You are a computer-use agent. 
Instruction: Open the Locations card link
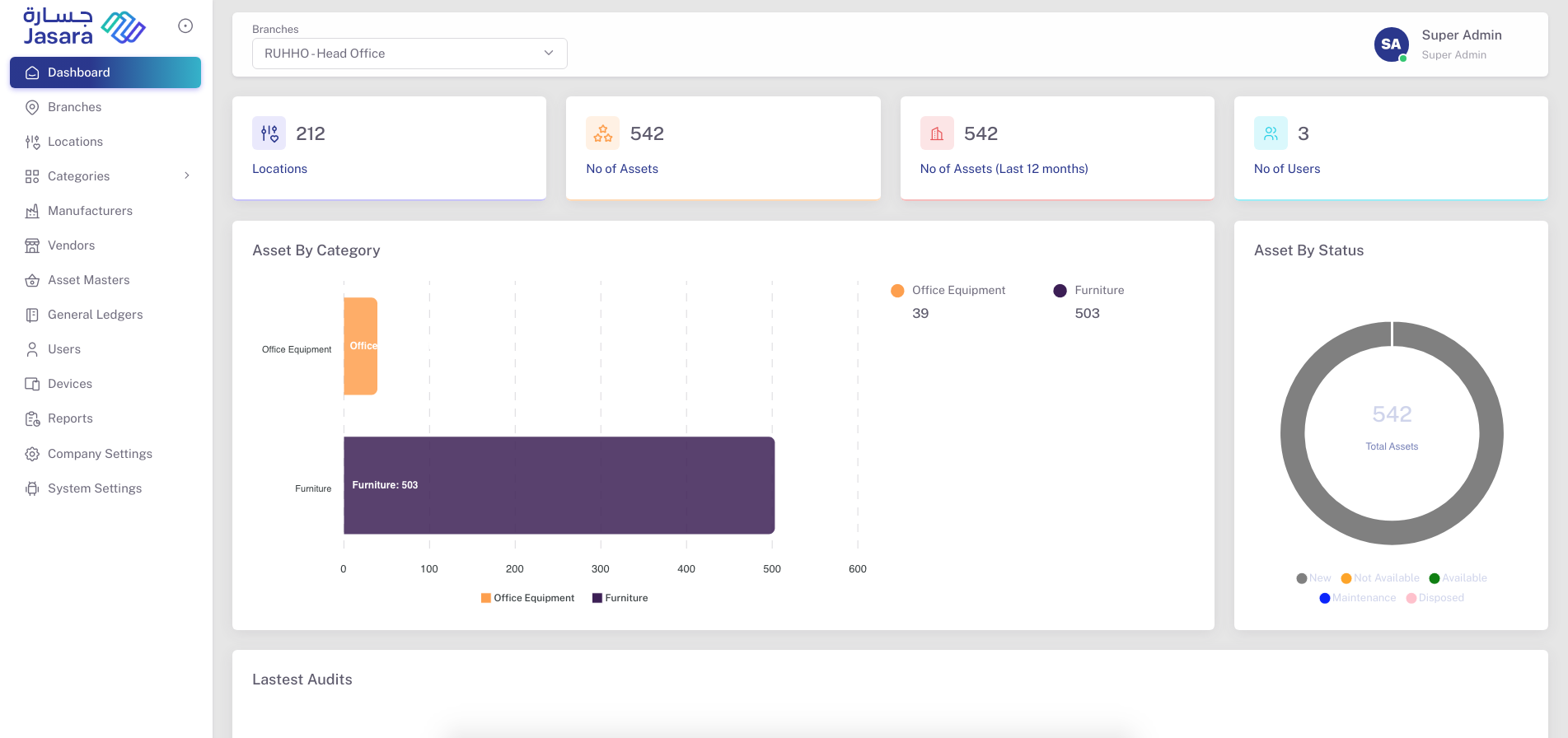(x=279, y=169)
